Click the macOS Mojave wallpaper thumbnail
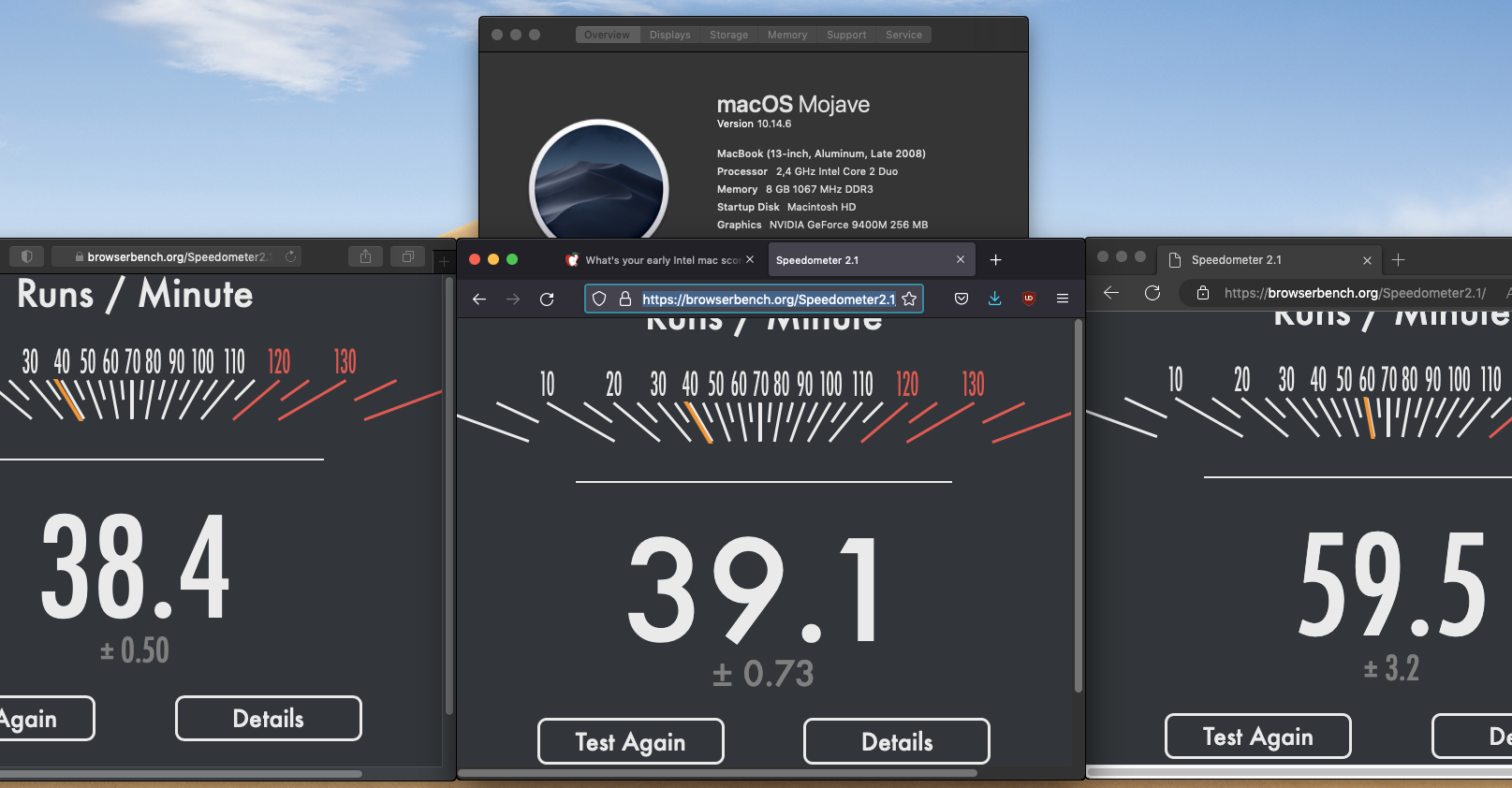1512x788 pixels. pos(599,180)
